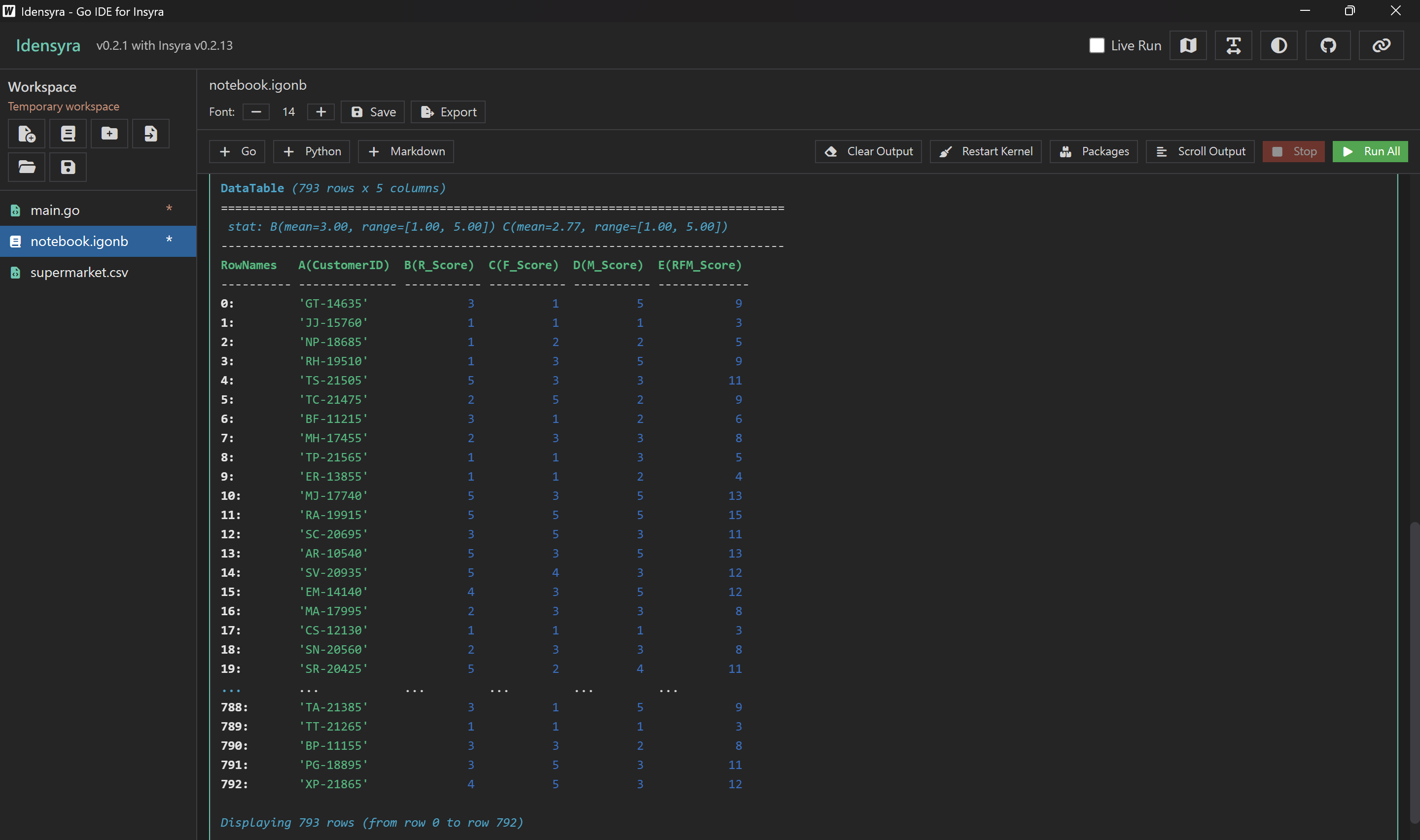This screenshot has height=840, width=1420.
Task: Open the map/guide icon in header
Action: (1188, 45)
